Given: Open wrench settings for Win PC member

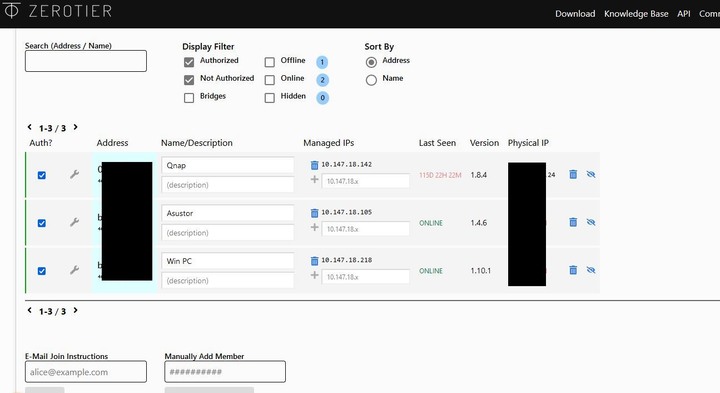Looking at the screenshot, I should [74, 270].
